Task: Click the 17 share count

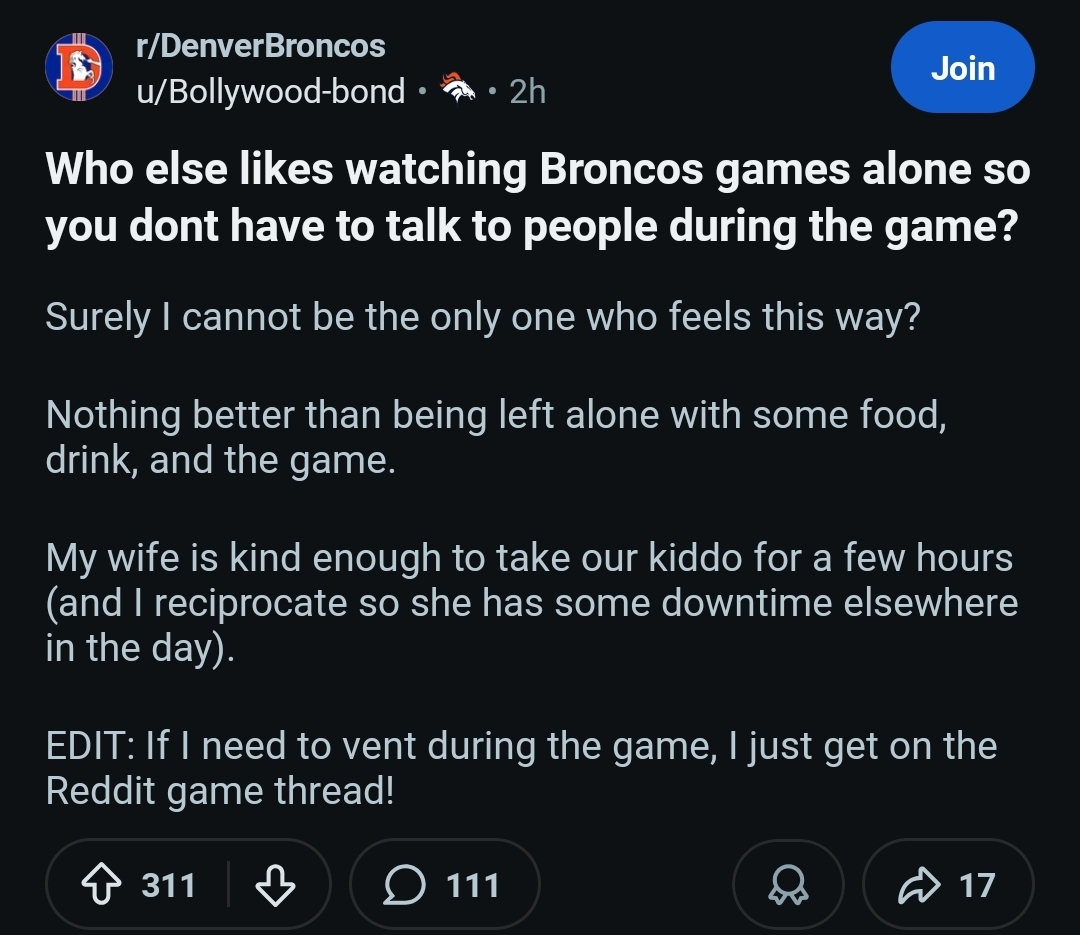Action: 976,885
